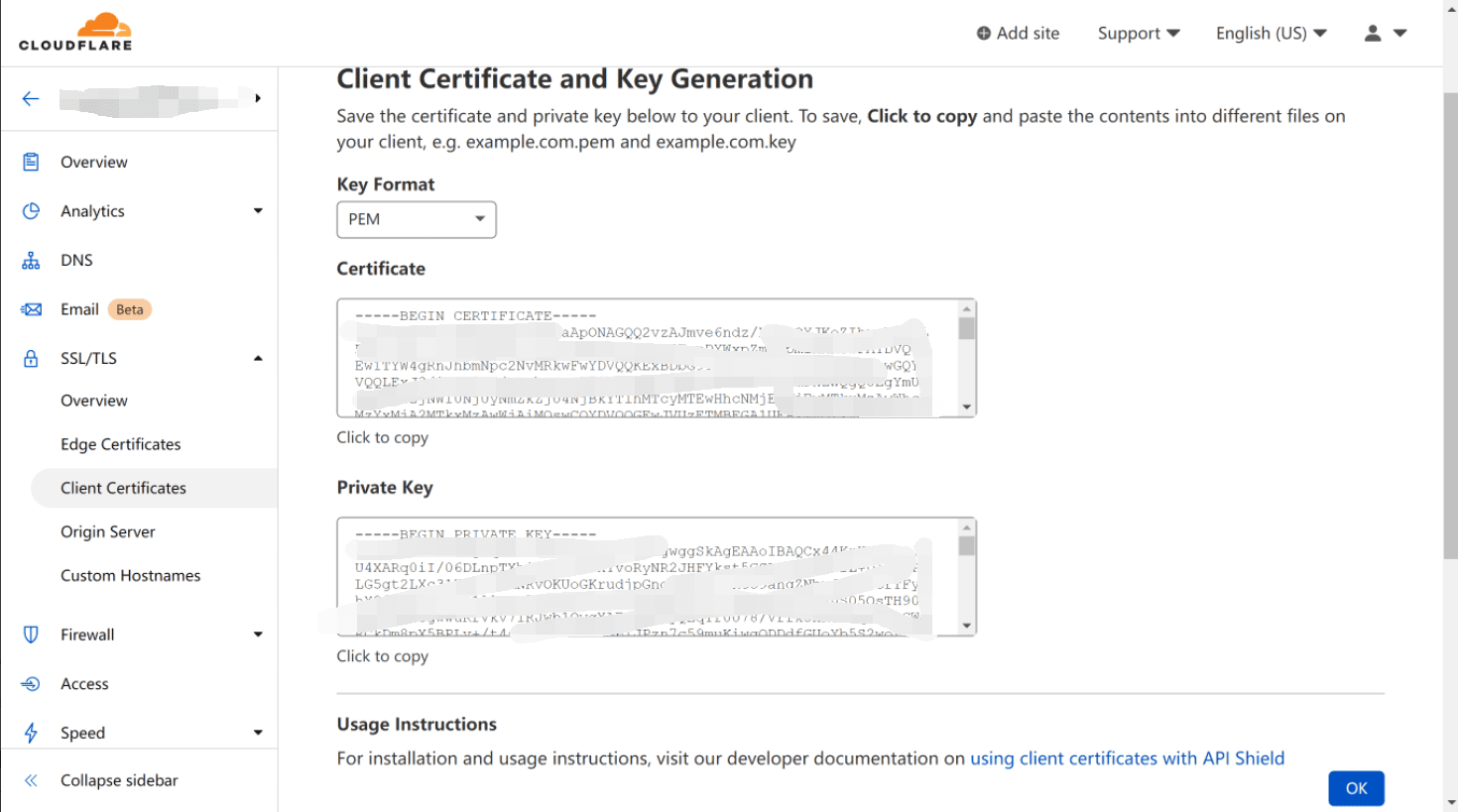
Task: Click the Speed lightning bolt icon
Action: coord(30,732)
